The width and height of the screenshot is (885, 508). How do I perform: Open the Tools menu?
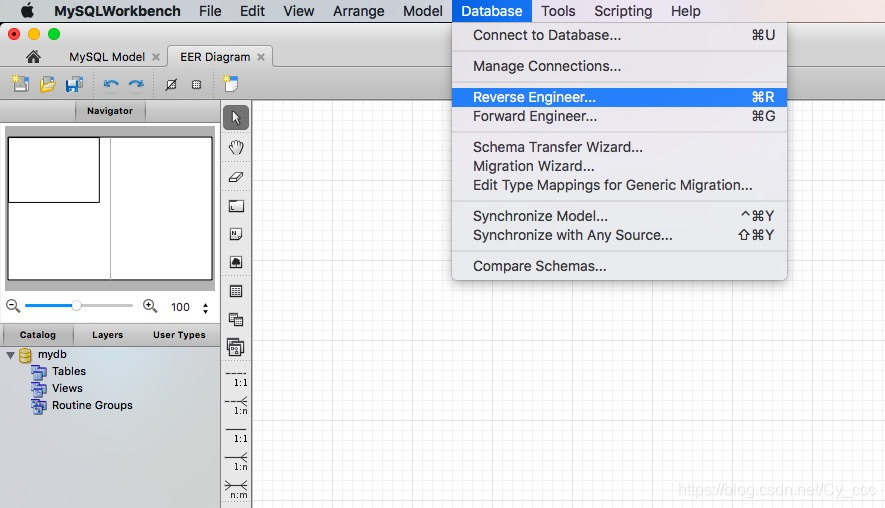click(x=558, y=11)
